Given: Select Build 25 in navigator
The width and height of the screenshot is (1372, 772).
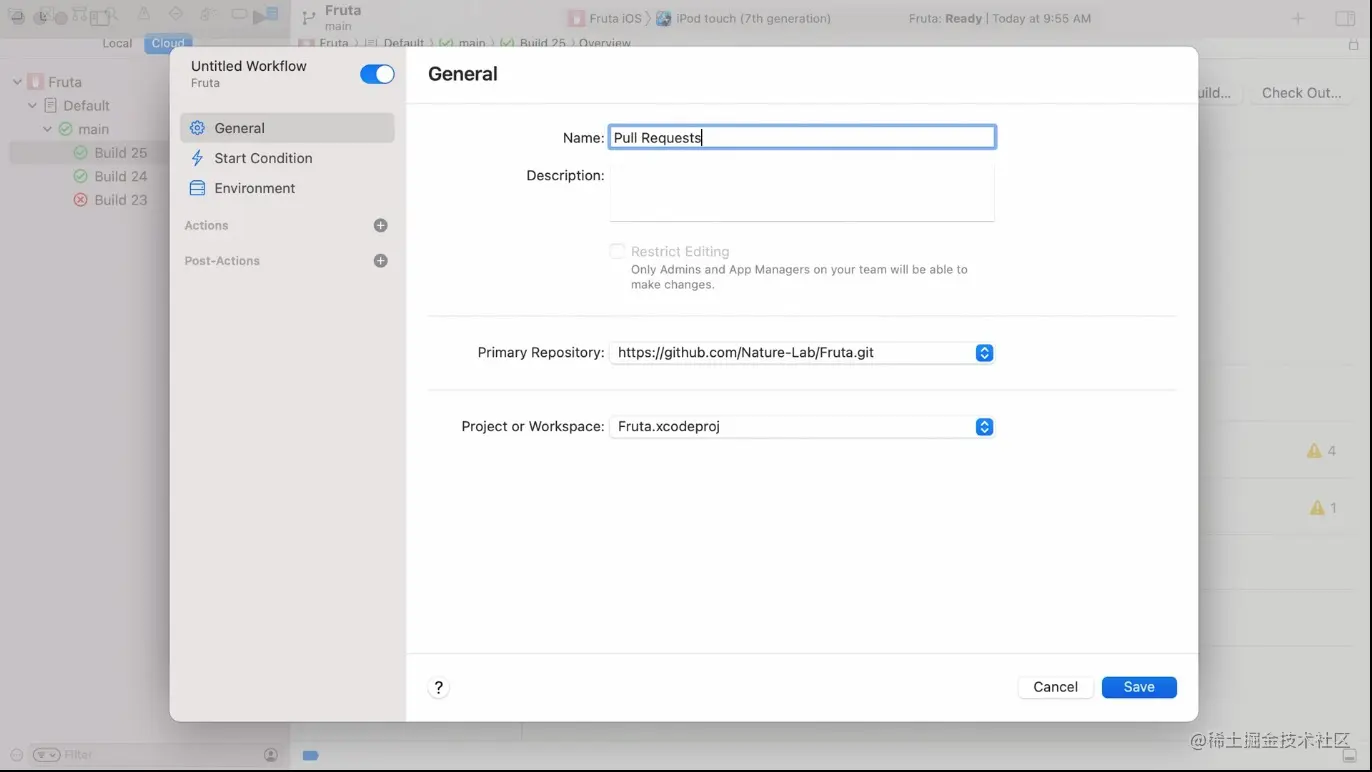Looking at the screenshot, I should coord(110,153).
